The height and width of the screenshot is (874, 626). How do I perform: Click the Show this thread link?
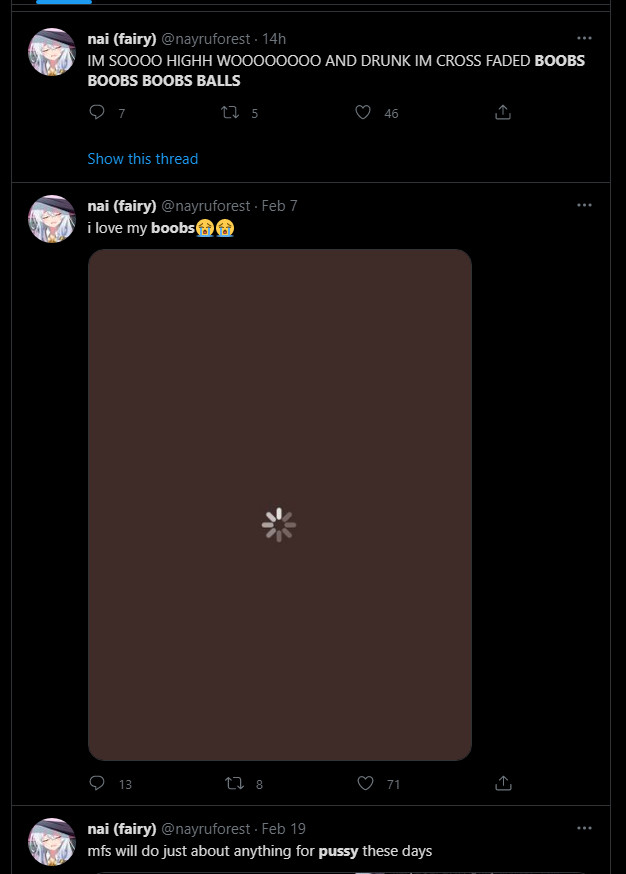coord(142,159)
